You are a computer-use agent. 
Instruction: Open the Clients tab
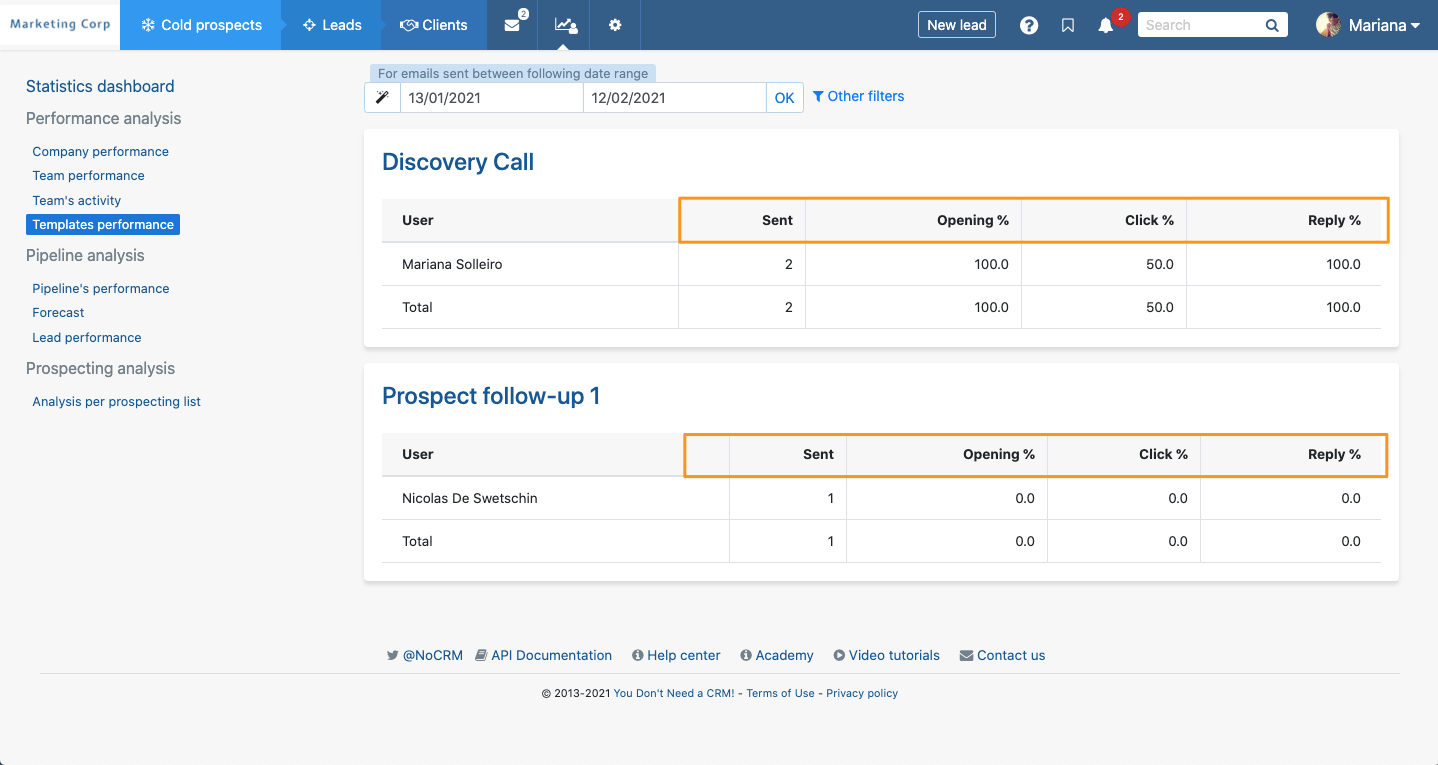point(434,25)
